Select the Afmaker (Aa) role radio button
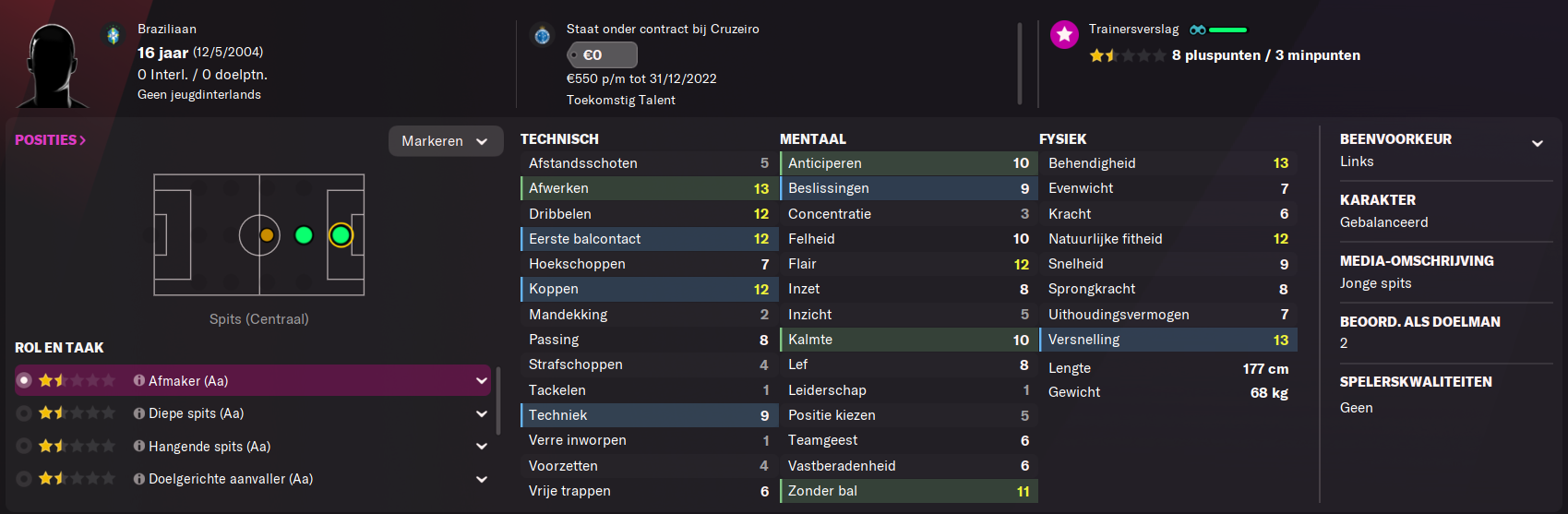1568x514 pixels. click(24, 380)
